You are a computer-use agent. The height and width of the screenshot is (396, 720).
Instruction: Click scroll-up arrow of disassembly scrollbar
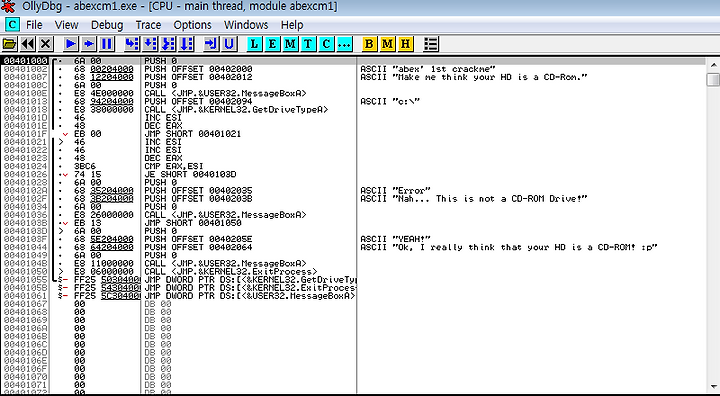713,65
